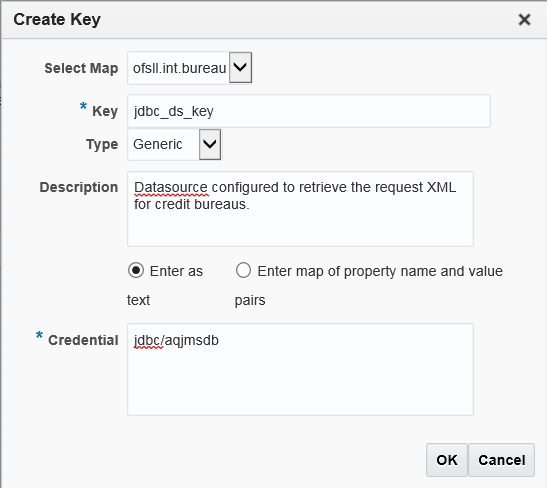Click inside the Credential text area
547x488 pixels.
coord(300,369)
